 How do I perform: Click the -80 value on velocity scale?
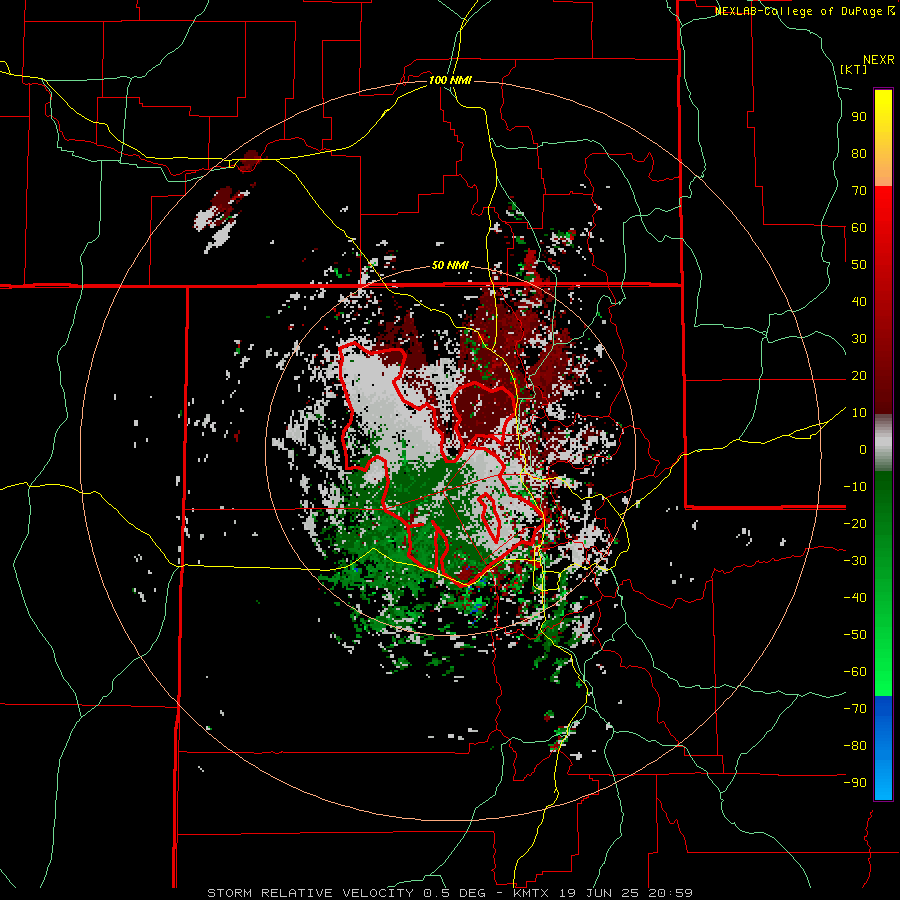click(855, 746)
